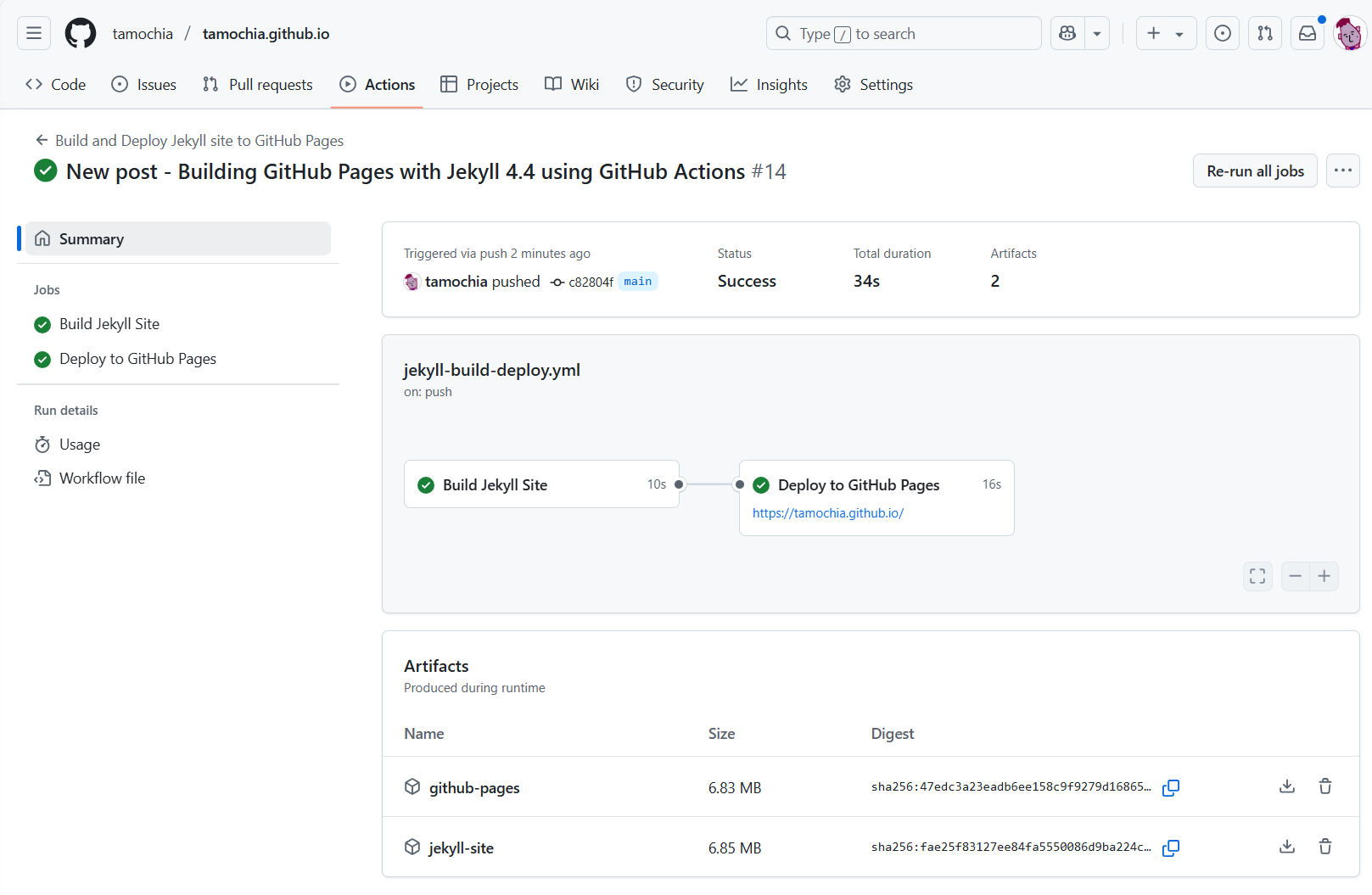Go to the GitHub homepage logo

pos(81,33)
